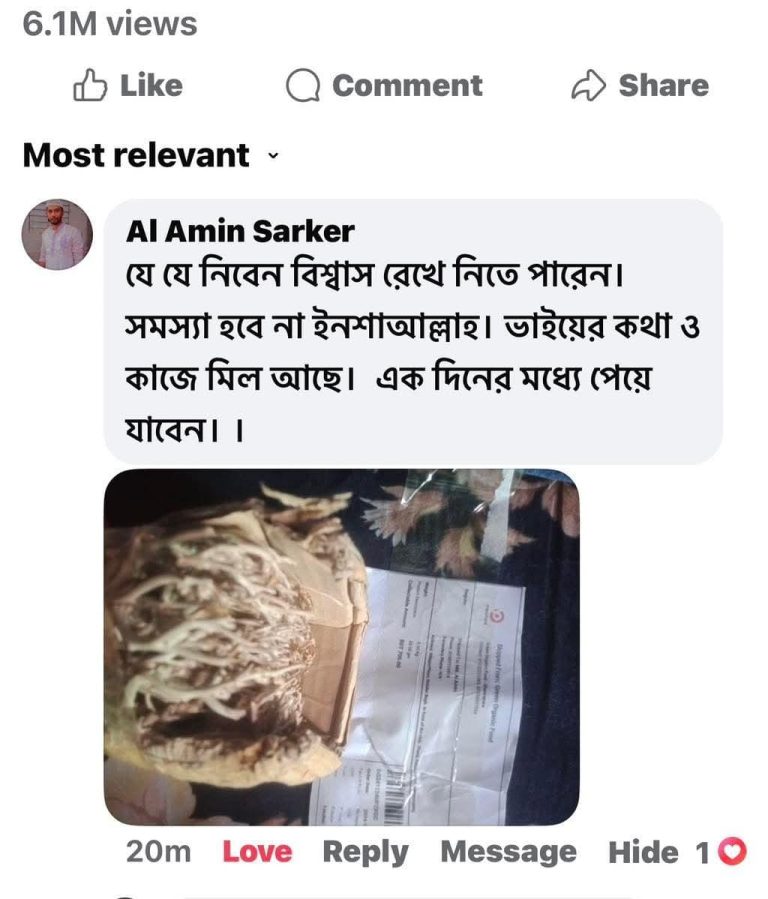The width and height of the screenshot is (768, 899).
Task: Click Reply under the comment
Action: [x=366, y=853]
